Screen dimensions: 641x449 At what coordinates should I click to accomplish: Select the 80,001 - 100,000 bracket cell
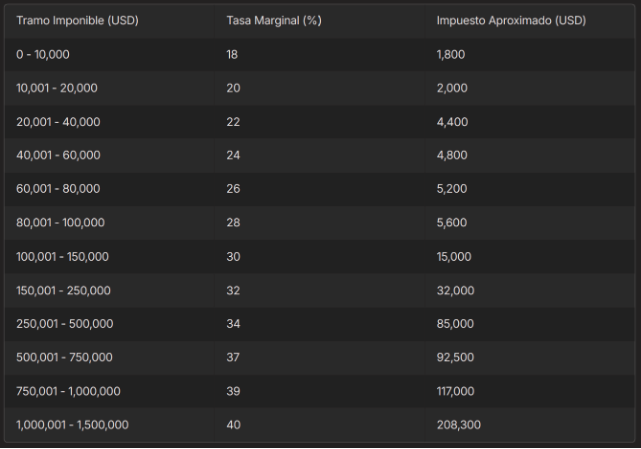[61, 223]
